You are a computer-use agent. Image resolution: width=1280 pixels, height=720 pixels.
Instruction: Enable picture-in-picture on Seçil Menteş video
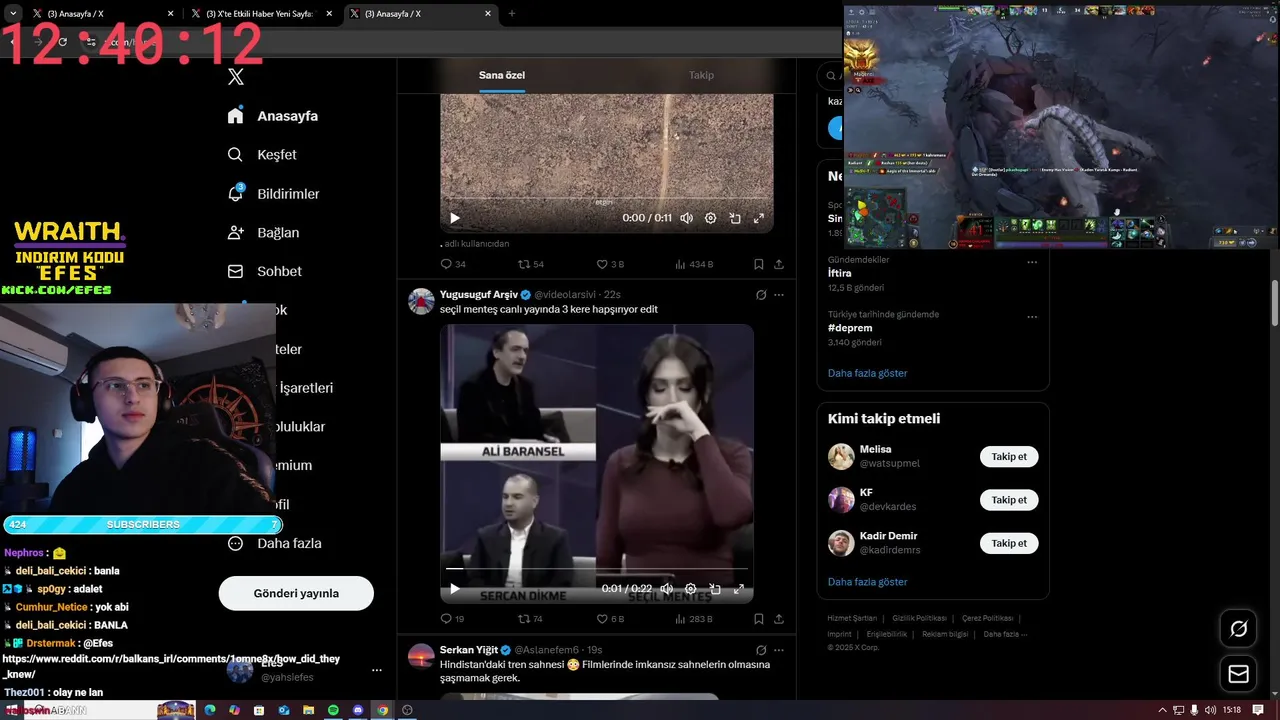[715, 589]
